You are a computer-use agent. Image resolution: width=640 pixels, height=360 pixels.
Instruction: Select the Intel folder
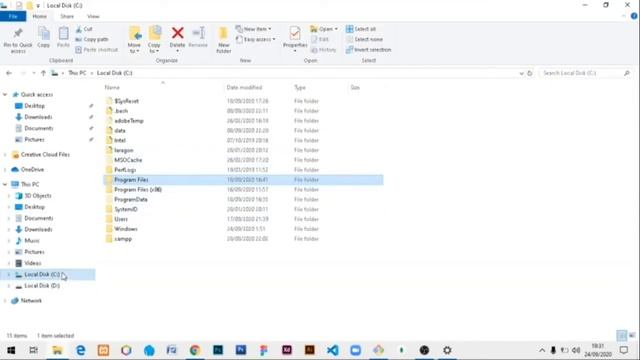[120, 140]
